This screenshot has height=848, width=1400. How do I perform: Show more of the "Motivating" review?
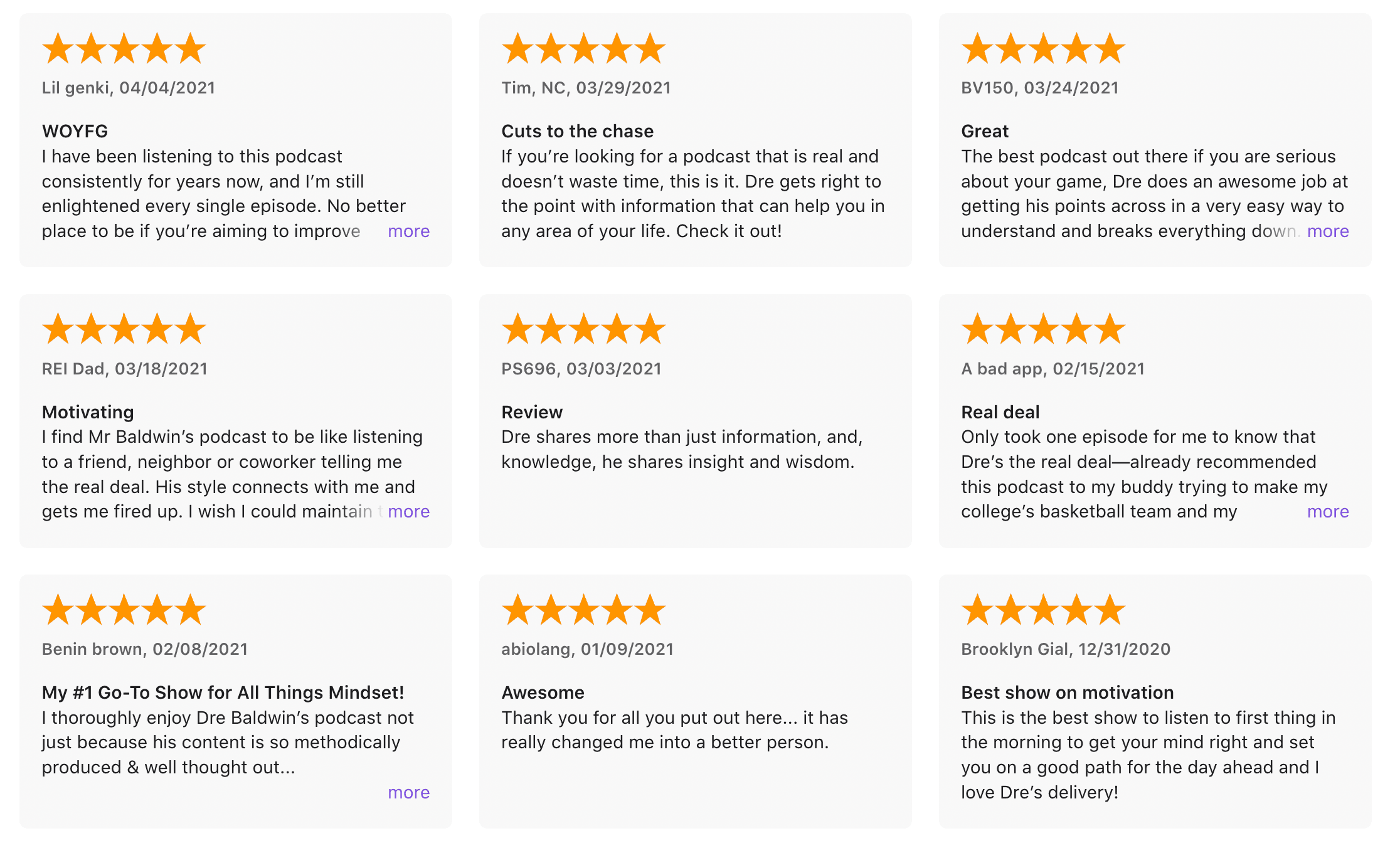(x=408, y=512)
